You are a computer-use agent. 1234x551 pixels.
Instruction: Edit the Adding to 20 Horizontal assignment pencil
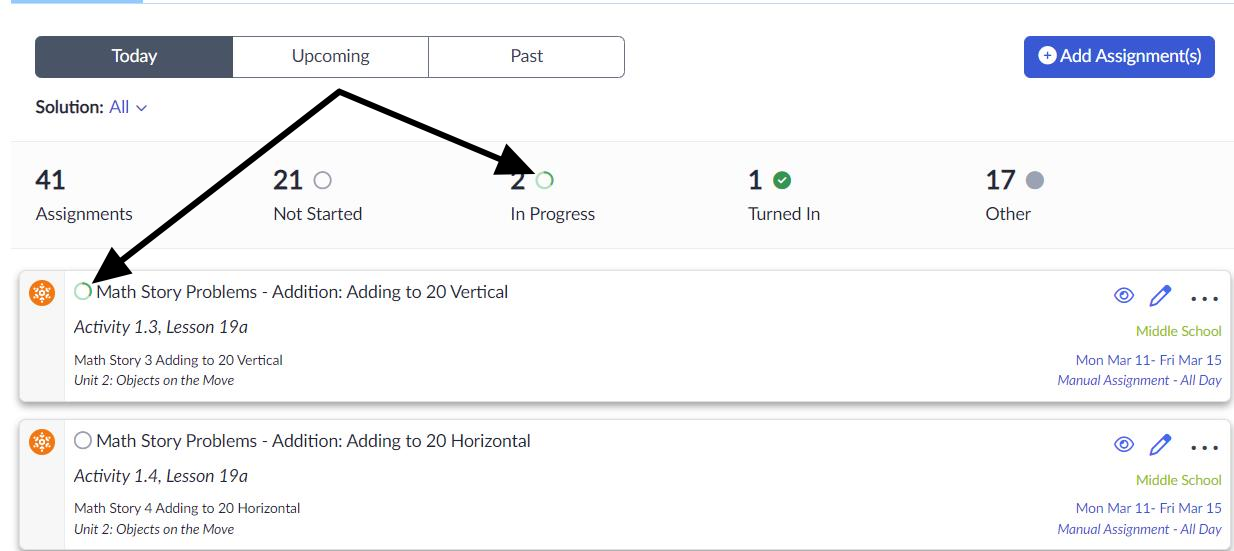1160,445
